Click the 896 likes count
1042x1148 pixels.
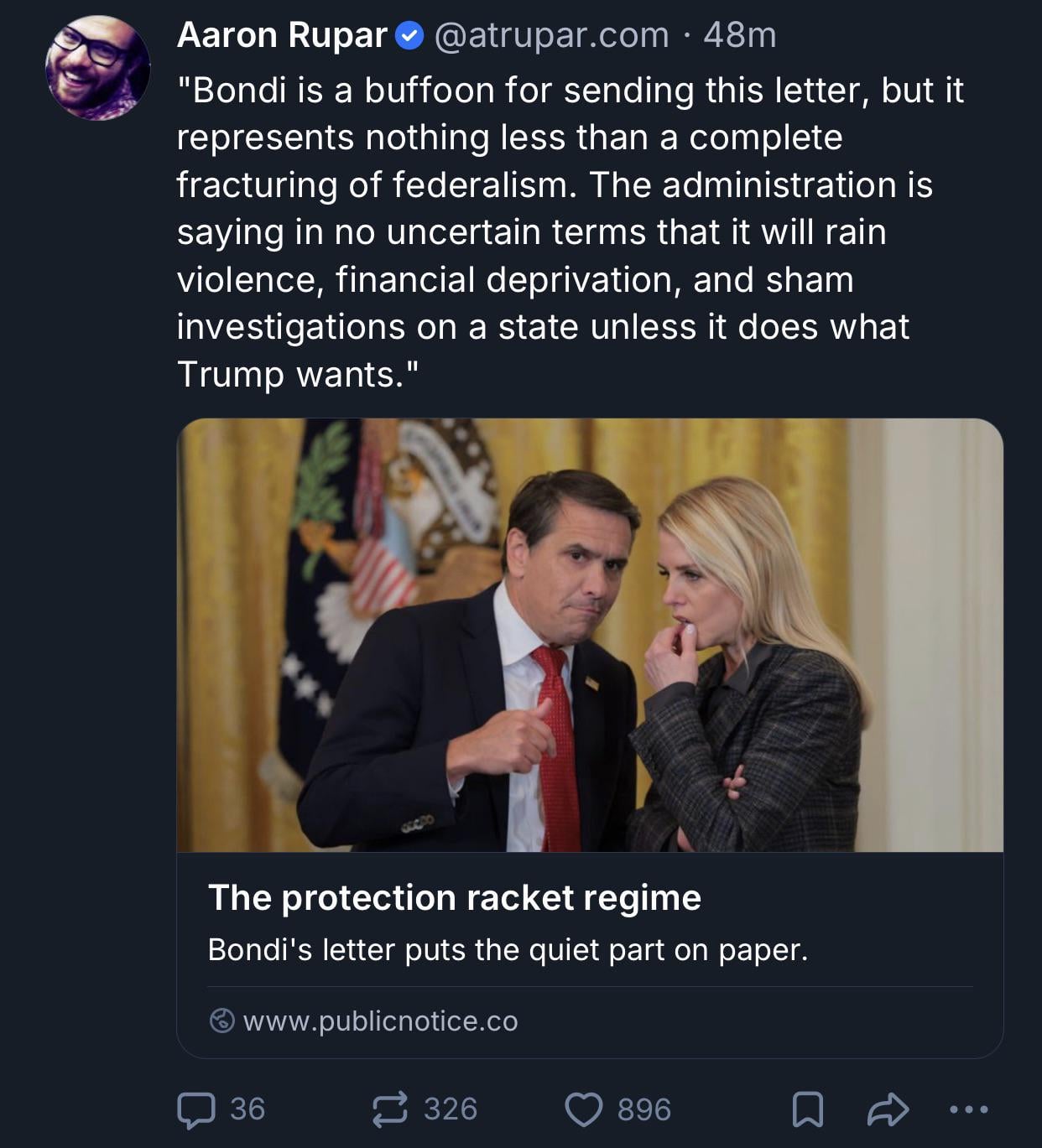tap(644, 1109)
